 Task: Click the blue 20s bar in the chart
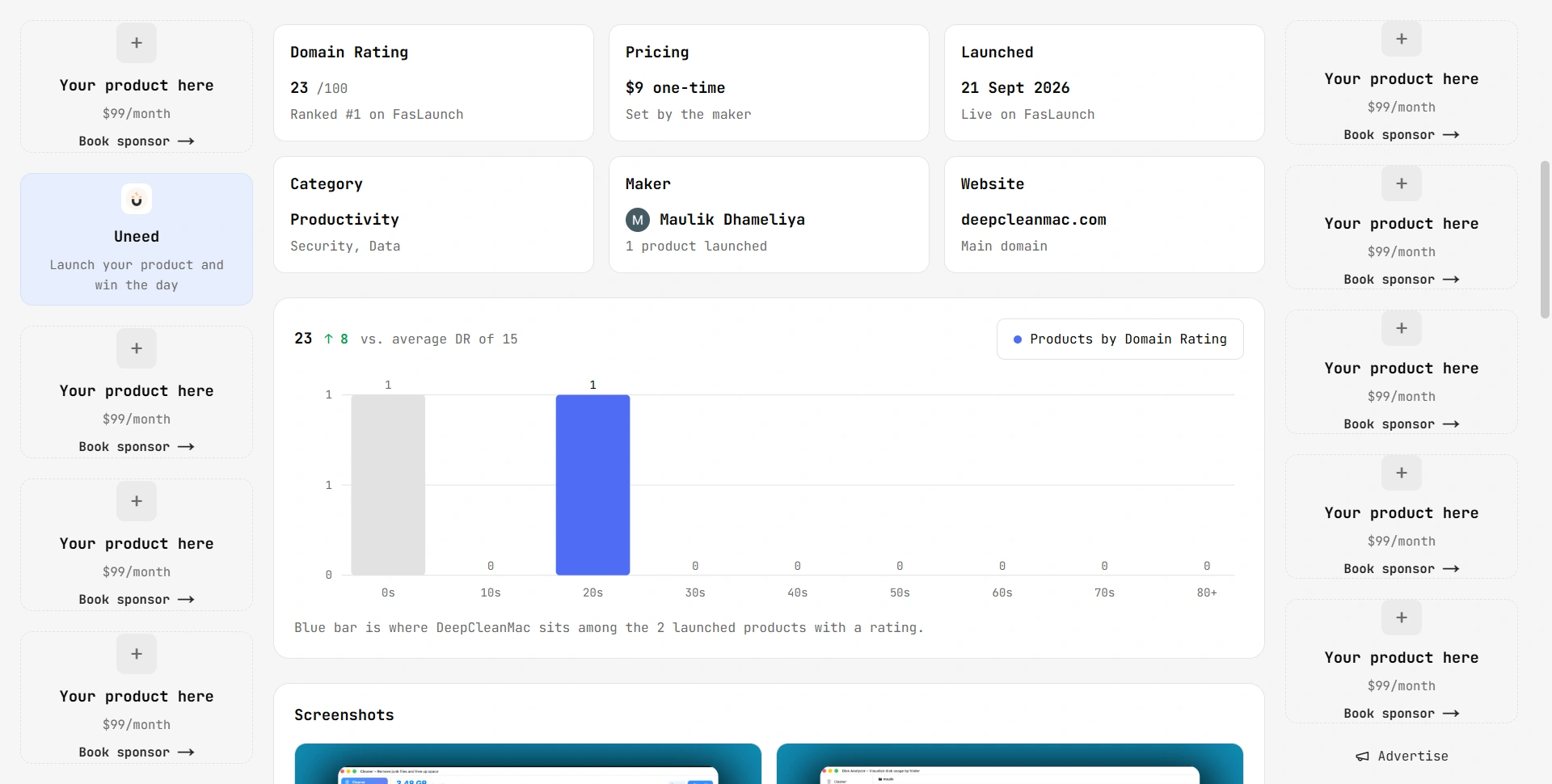593,485
